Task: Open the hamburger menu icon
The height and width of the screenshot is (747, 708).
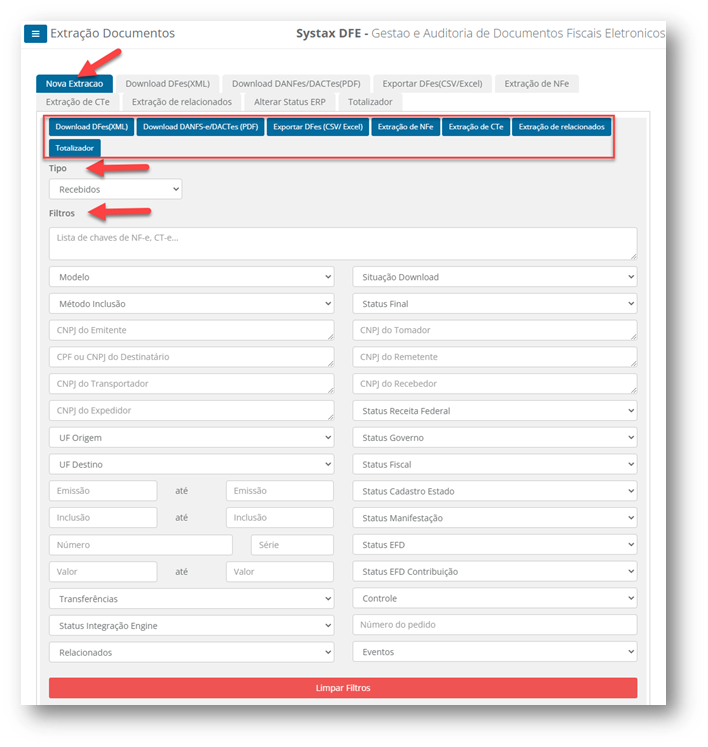Action: 35,34
